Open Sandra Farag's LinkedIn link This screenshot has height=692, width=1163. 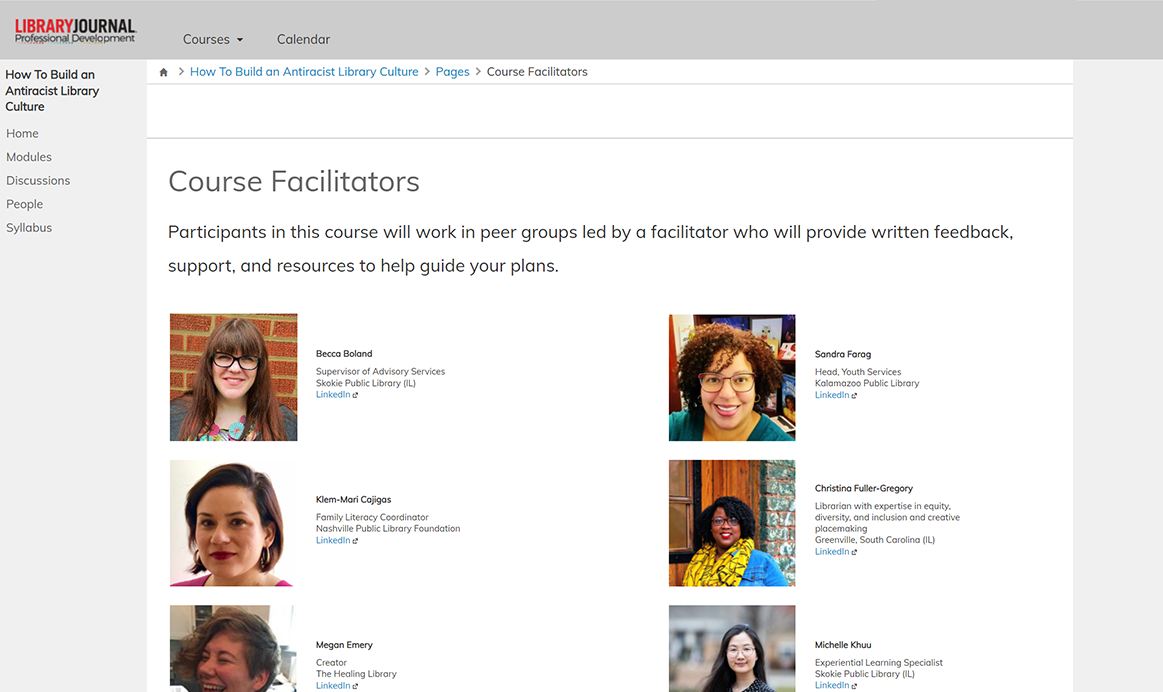pyautogui.click(x=833, y=395)
